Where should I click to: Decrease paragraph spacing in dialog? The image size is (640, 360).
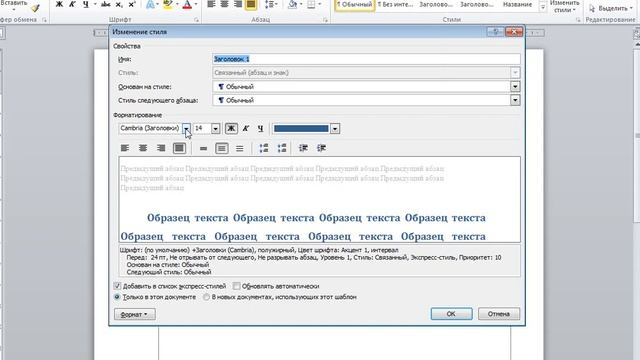tap(282, 148)
